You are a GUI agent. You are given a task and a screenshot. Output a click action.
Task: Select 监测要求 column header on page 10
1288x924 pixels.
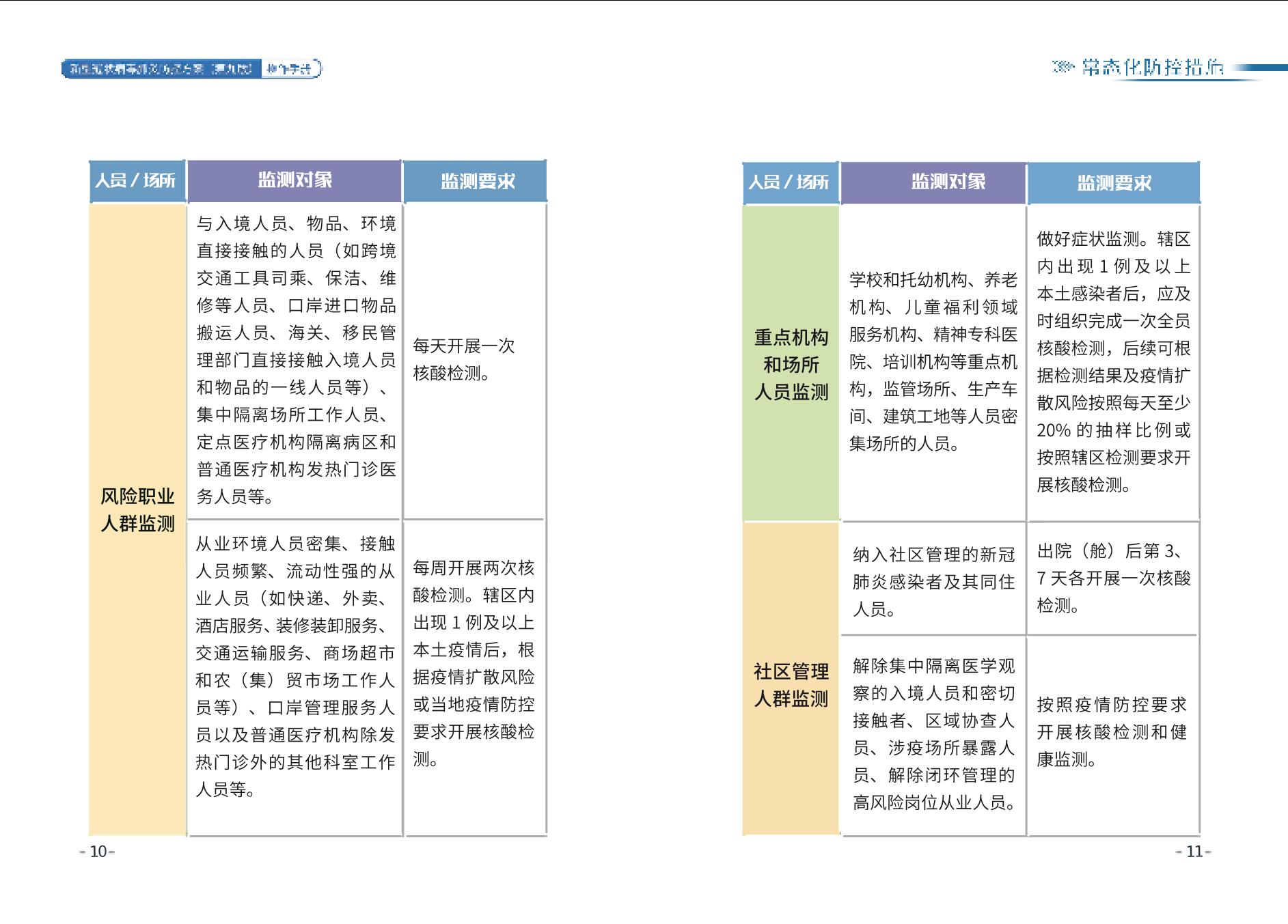(476, 182)
